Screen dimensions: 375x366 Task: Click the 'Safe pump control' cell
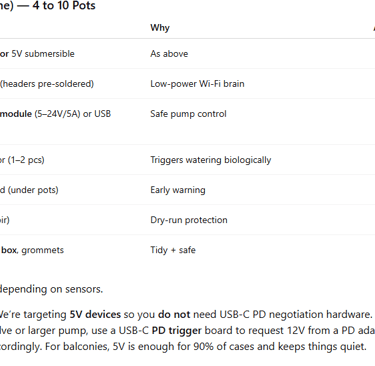[188, 114]
